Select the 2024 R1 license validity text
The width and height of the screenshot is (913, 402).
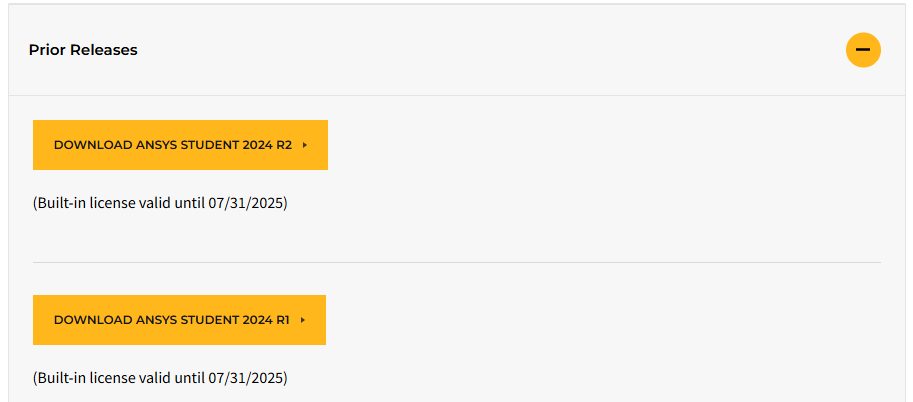(160, 378)
